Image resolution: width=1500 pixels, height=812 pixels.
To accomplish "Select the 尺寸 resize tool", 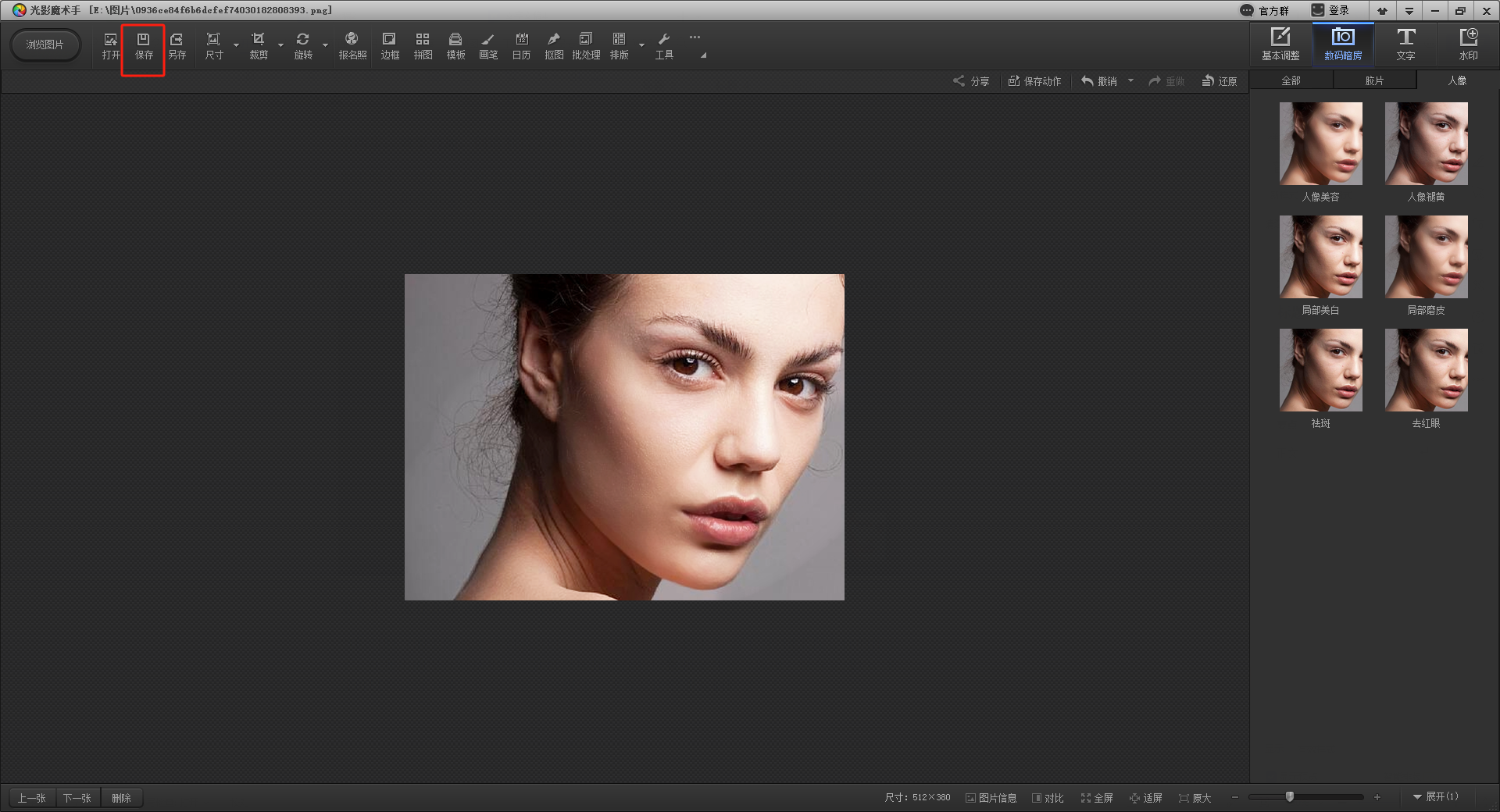I will click(214, 46).
